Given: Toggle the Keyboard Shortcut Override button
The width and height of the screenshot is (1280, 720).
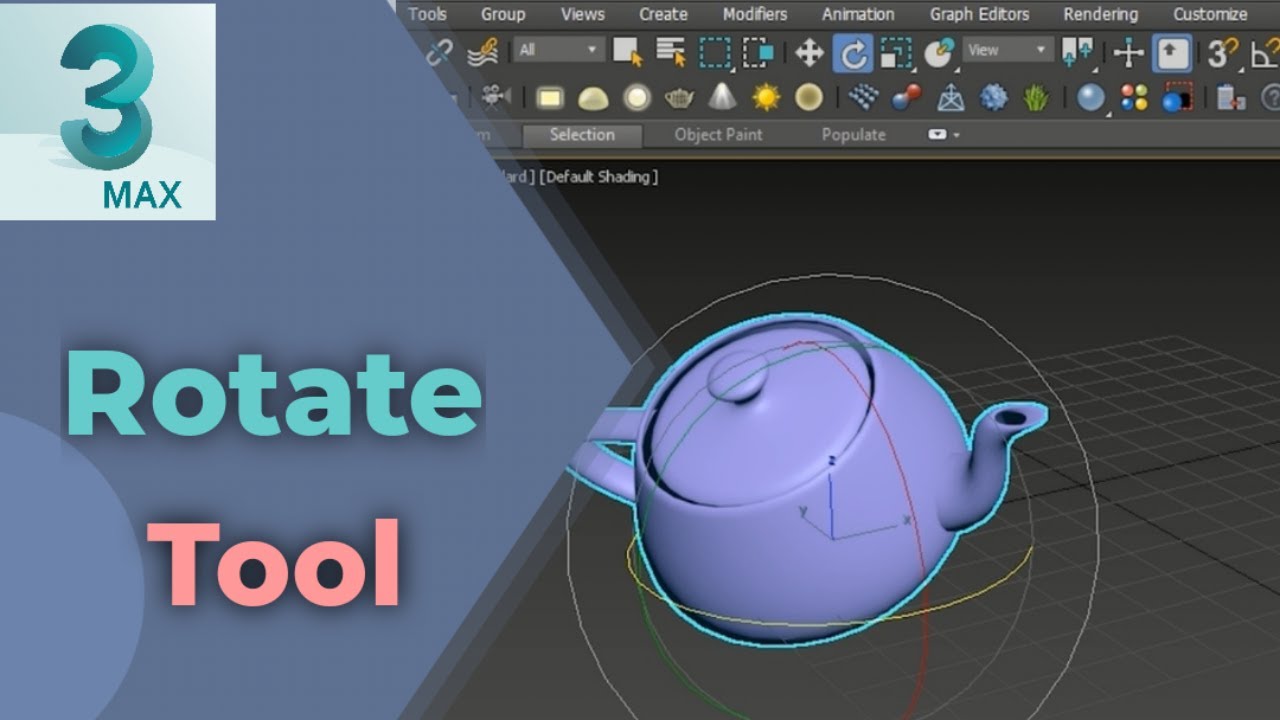Looking at the screenshot, I should (x=1171, y=53).
